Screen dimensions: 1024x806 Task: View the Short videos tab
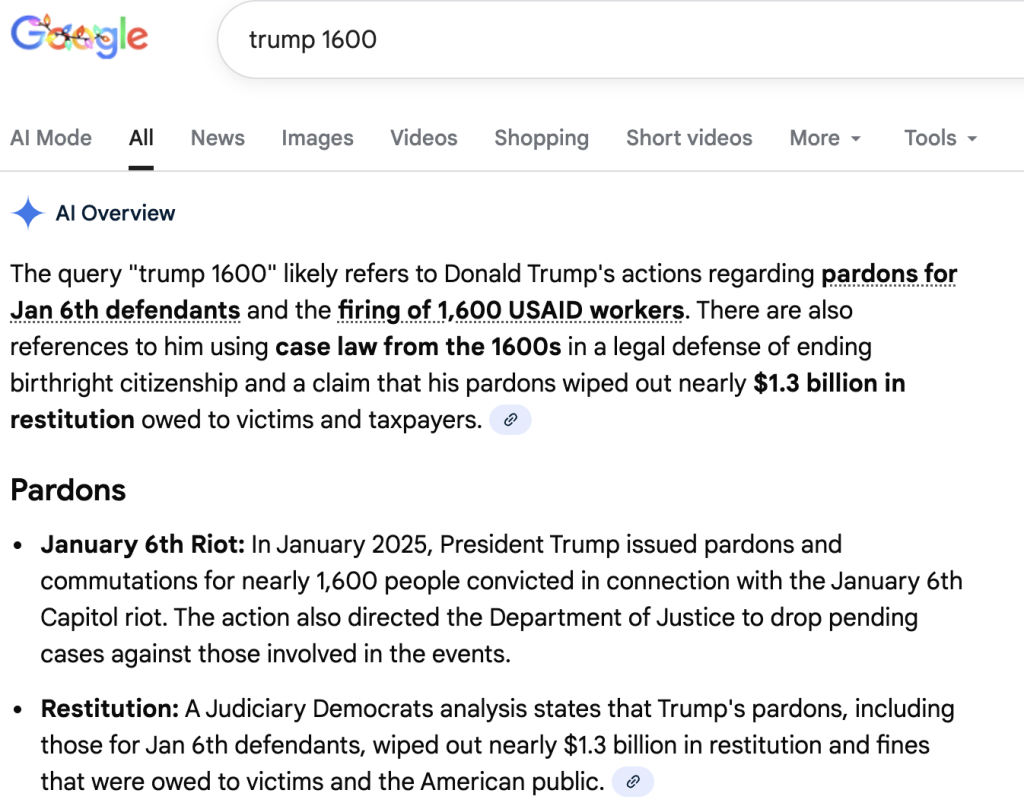[x=689, y=138]
